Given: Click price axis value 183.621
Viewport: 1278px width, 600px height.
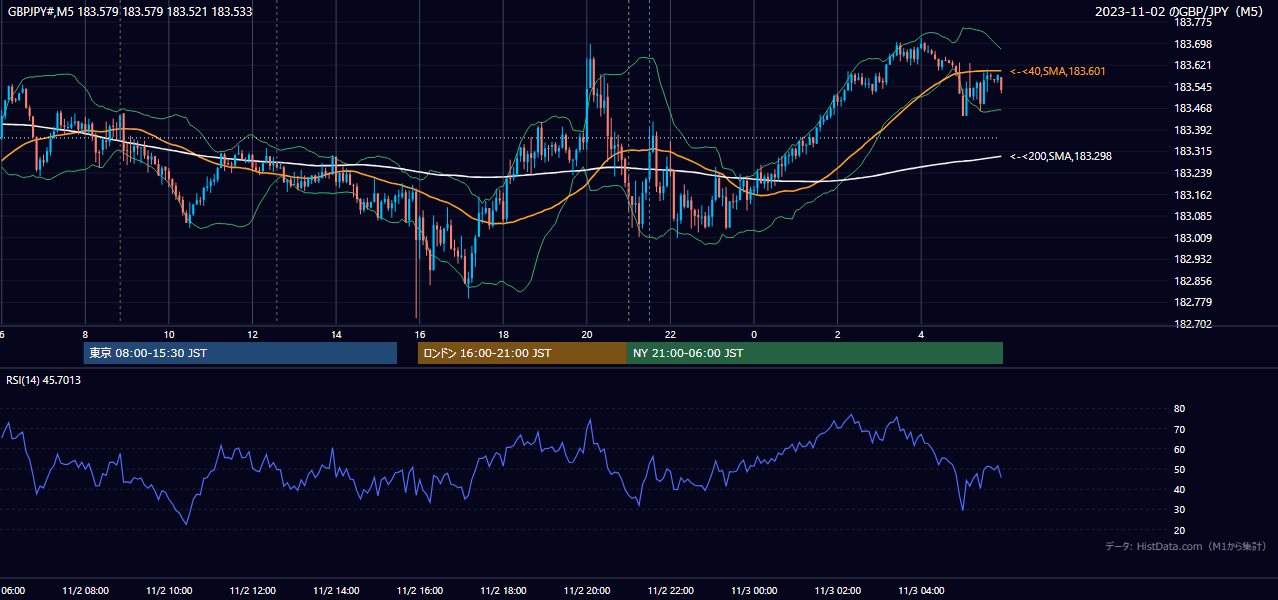Looking at the screenshot, I should click(x=1193, y=65).
